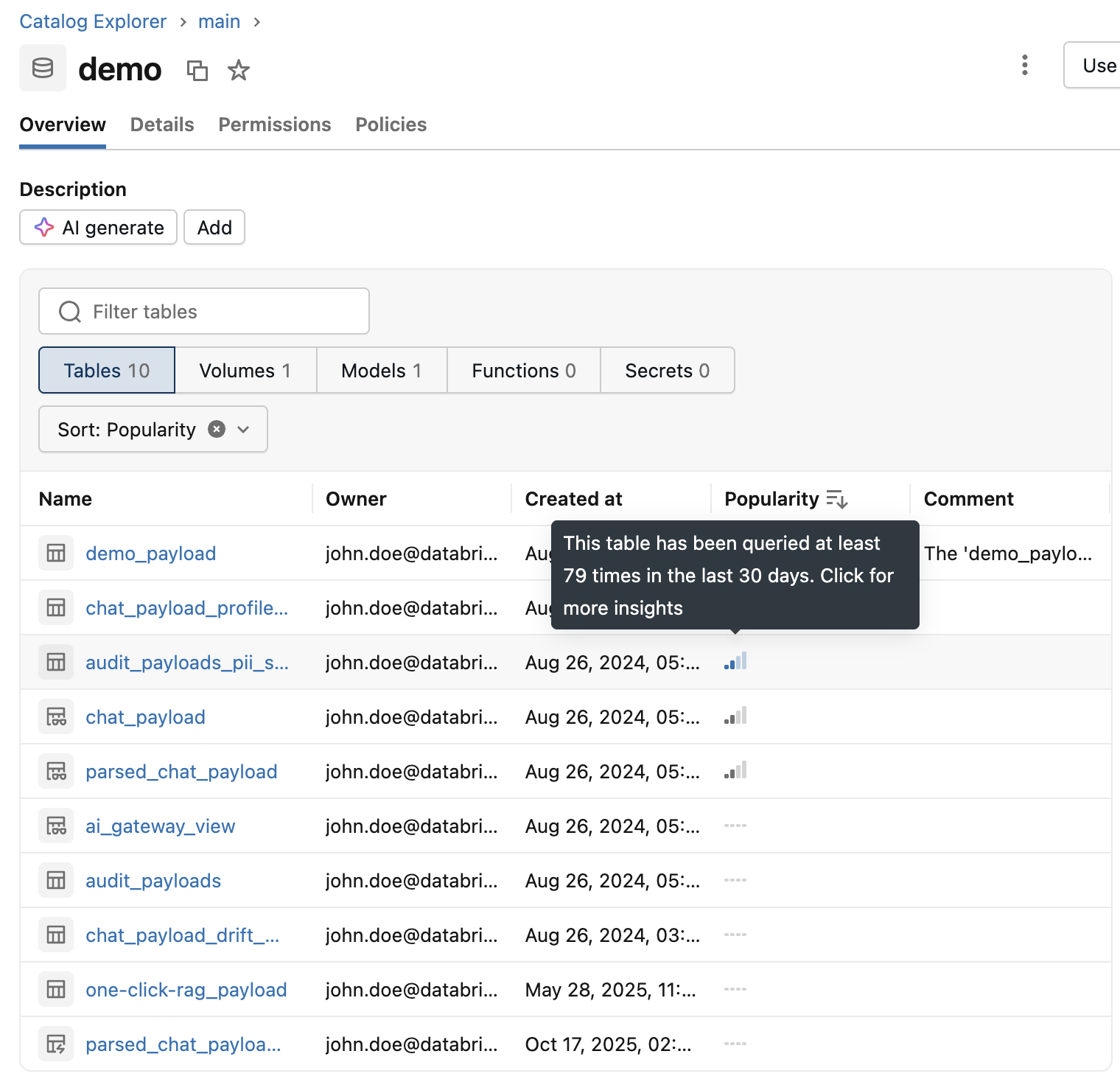
Task: Expand the Sort: Popularity dropdown
Action: [x=243, y=430]
